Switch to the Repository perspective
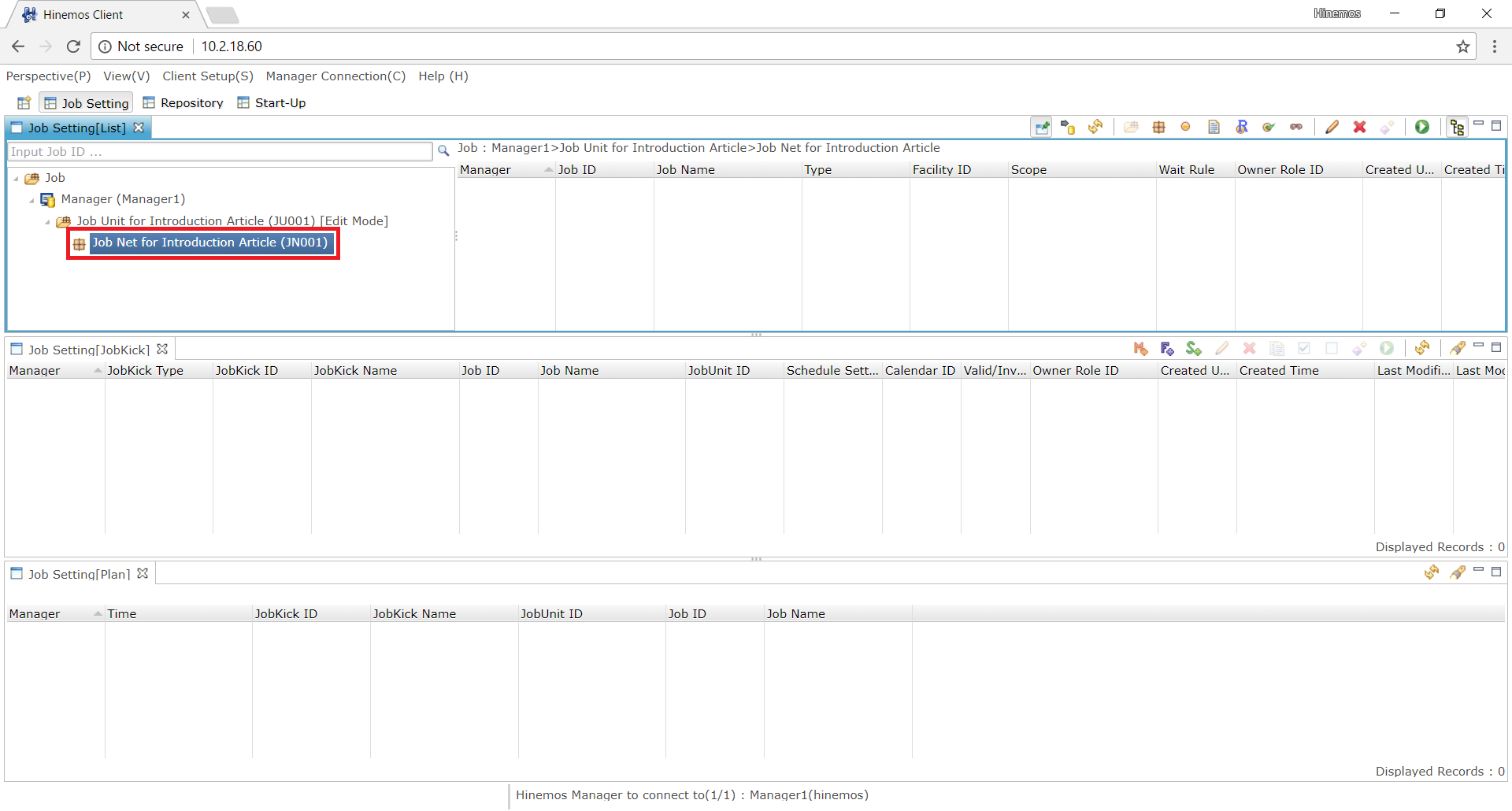Screen dimensions: 1512x811 point(183,102)
